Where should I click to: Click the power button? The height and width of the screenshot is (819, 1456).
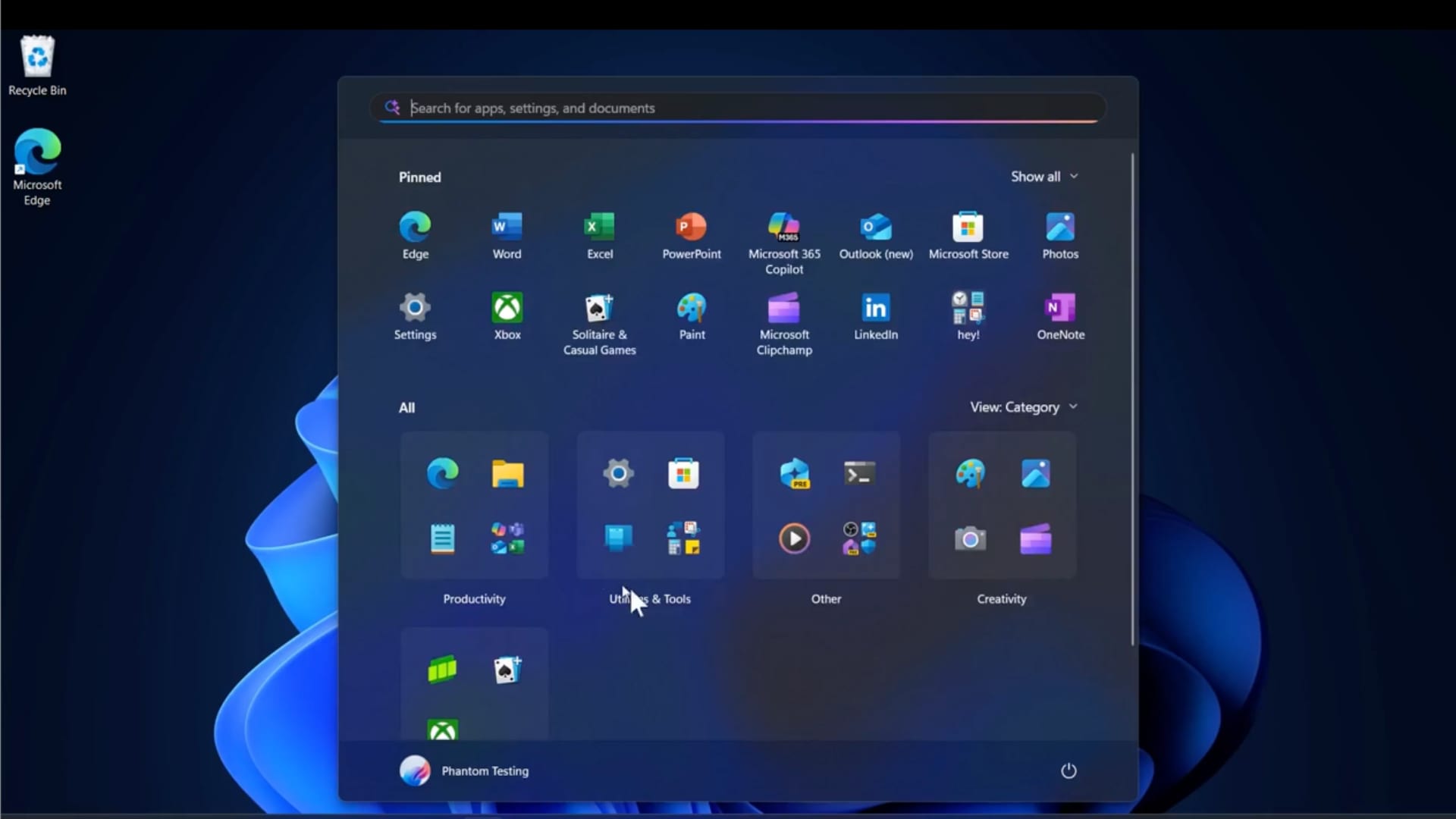coord(1068,770)
